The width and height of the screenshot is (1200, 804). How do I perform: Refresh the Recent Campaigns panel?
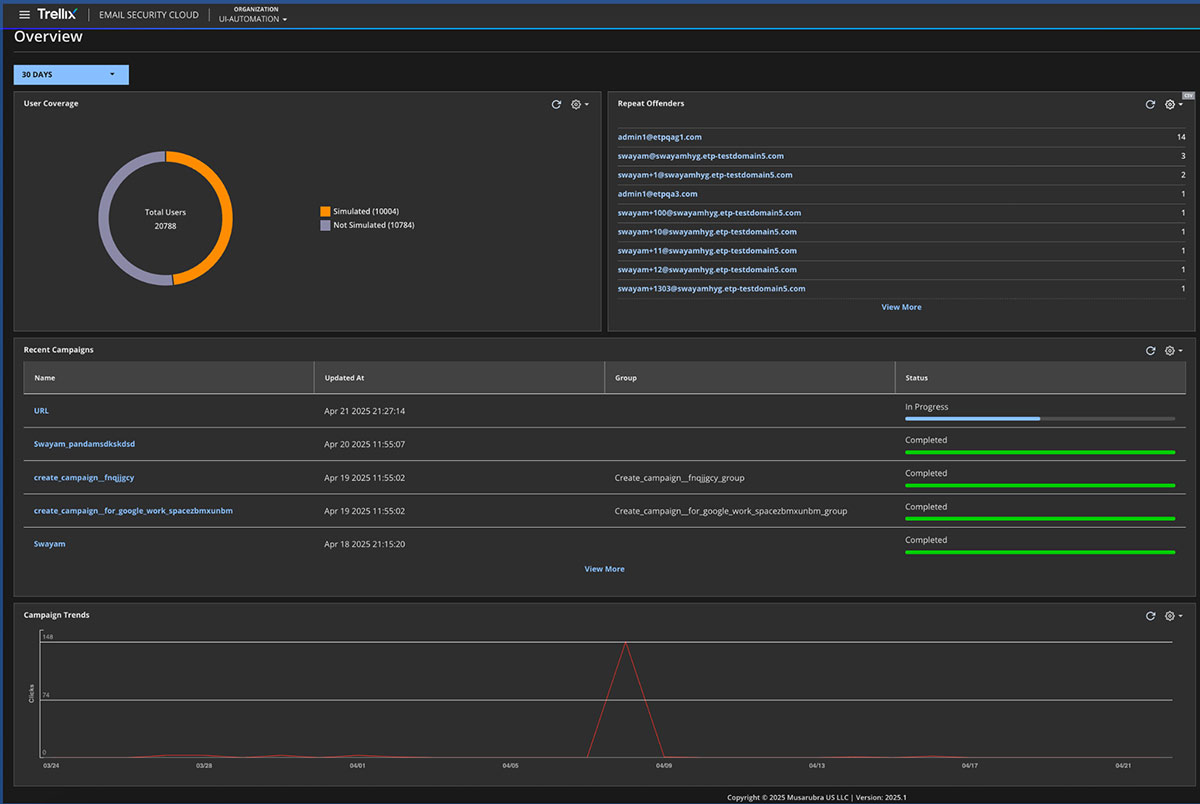click(x=1150, y=351)
